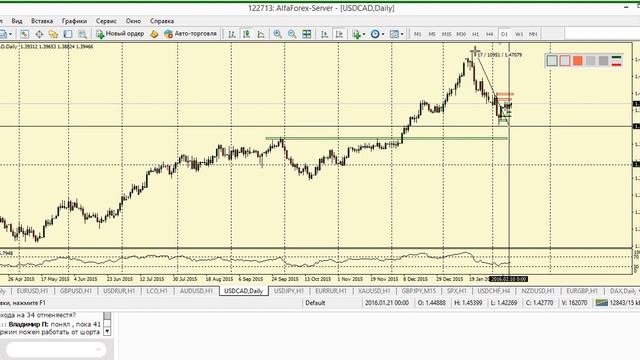This screenshot has width=640, height=360.
Task: Expand the periods dropdown arrow
Action: [382, 34]
